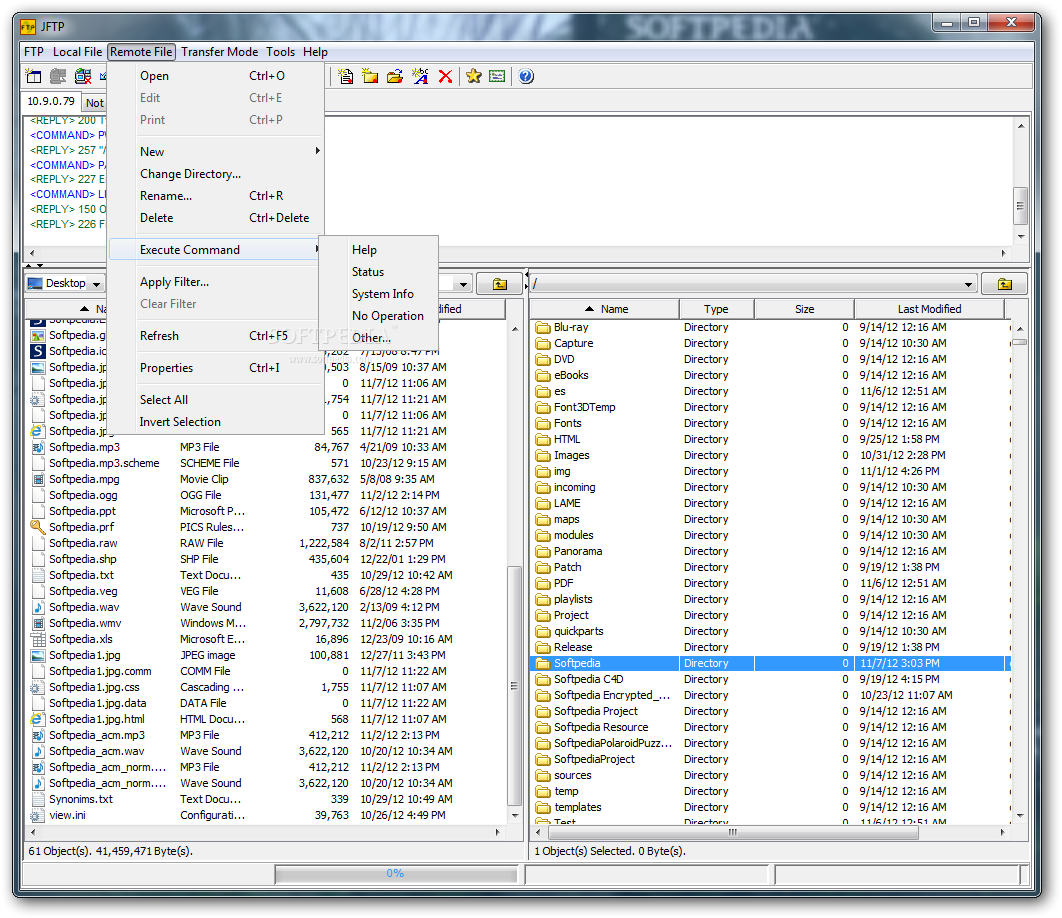Select System Info in the submenu
This screenshot has width=1062, height=918.
click(x=379, y=294)
